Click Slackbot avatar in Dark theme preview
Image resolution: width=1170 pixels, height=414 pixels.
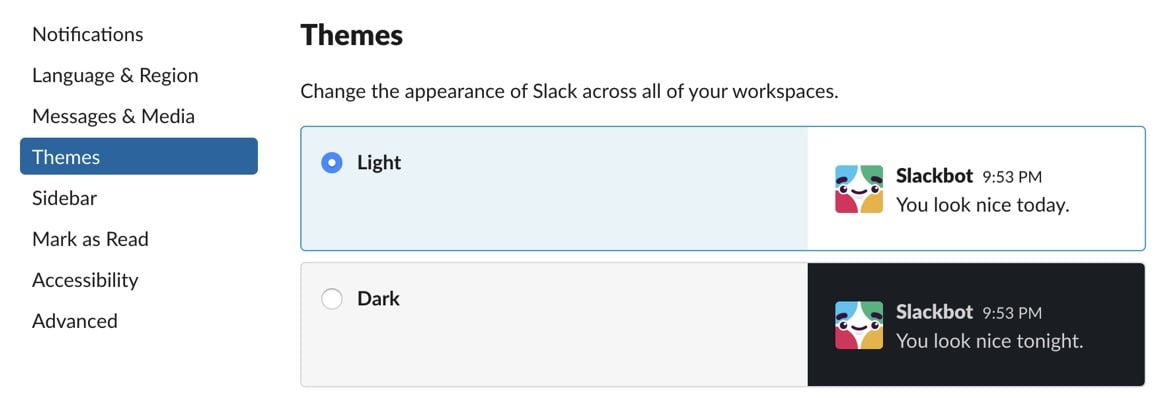(859, 325)
